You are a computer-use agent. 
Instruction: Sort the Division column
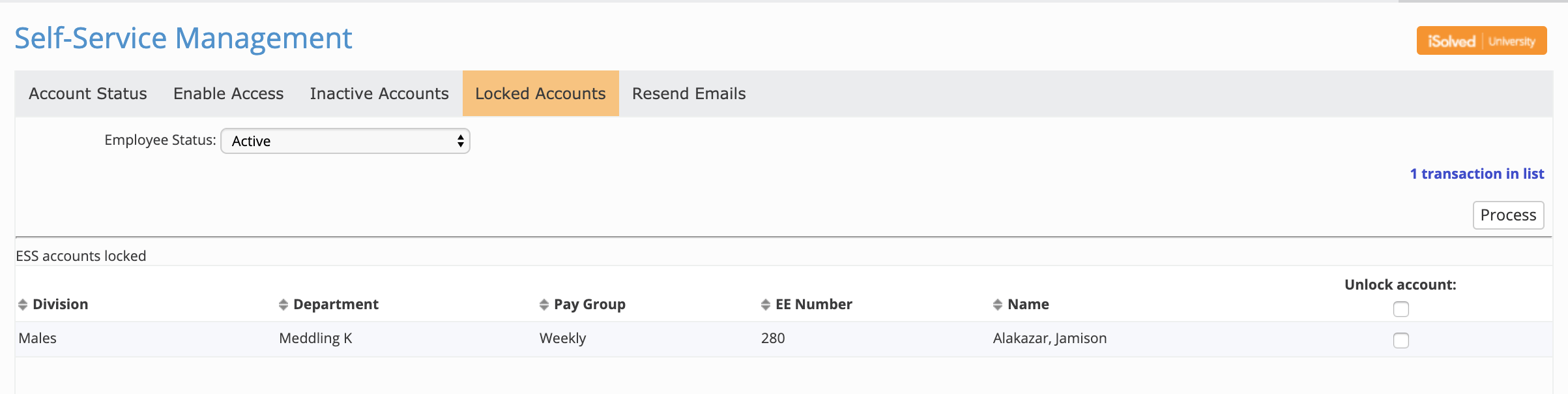coord(22,303)
